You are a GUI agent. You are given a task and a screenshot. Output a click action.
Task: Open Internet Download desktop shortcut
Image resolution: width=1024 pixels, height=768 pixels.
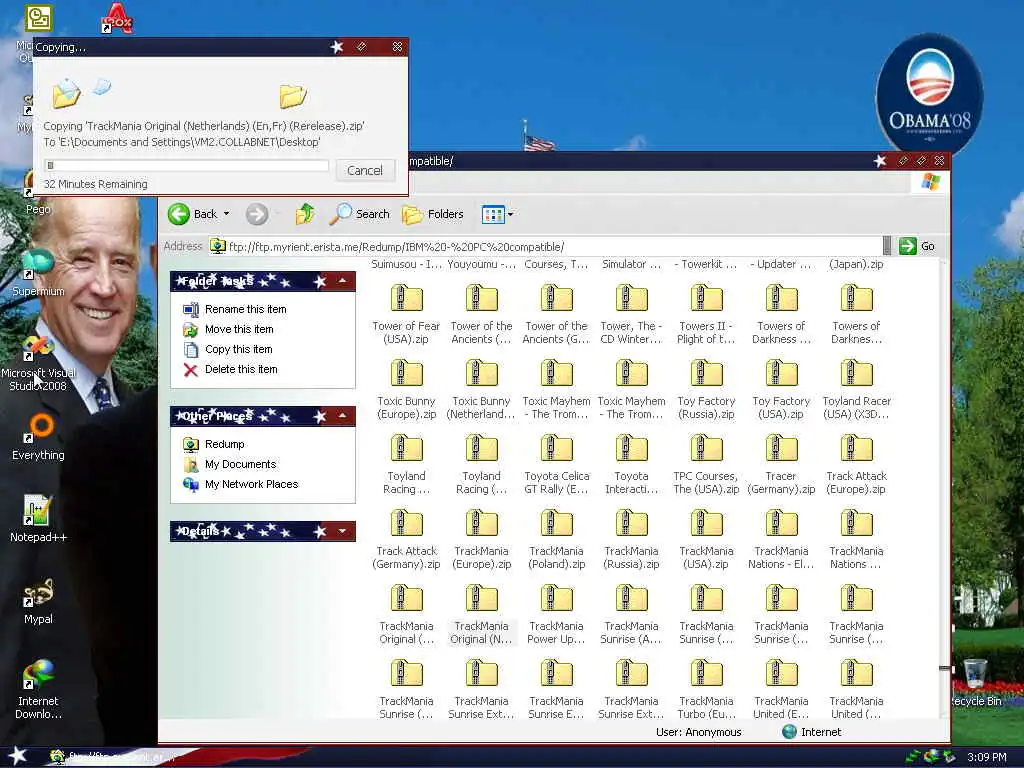pos(38,690)
